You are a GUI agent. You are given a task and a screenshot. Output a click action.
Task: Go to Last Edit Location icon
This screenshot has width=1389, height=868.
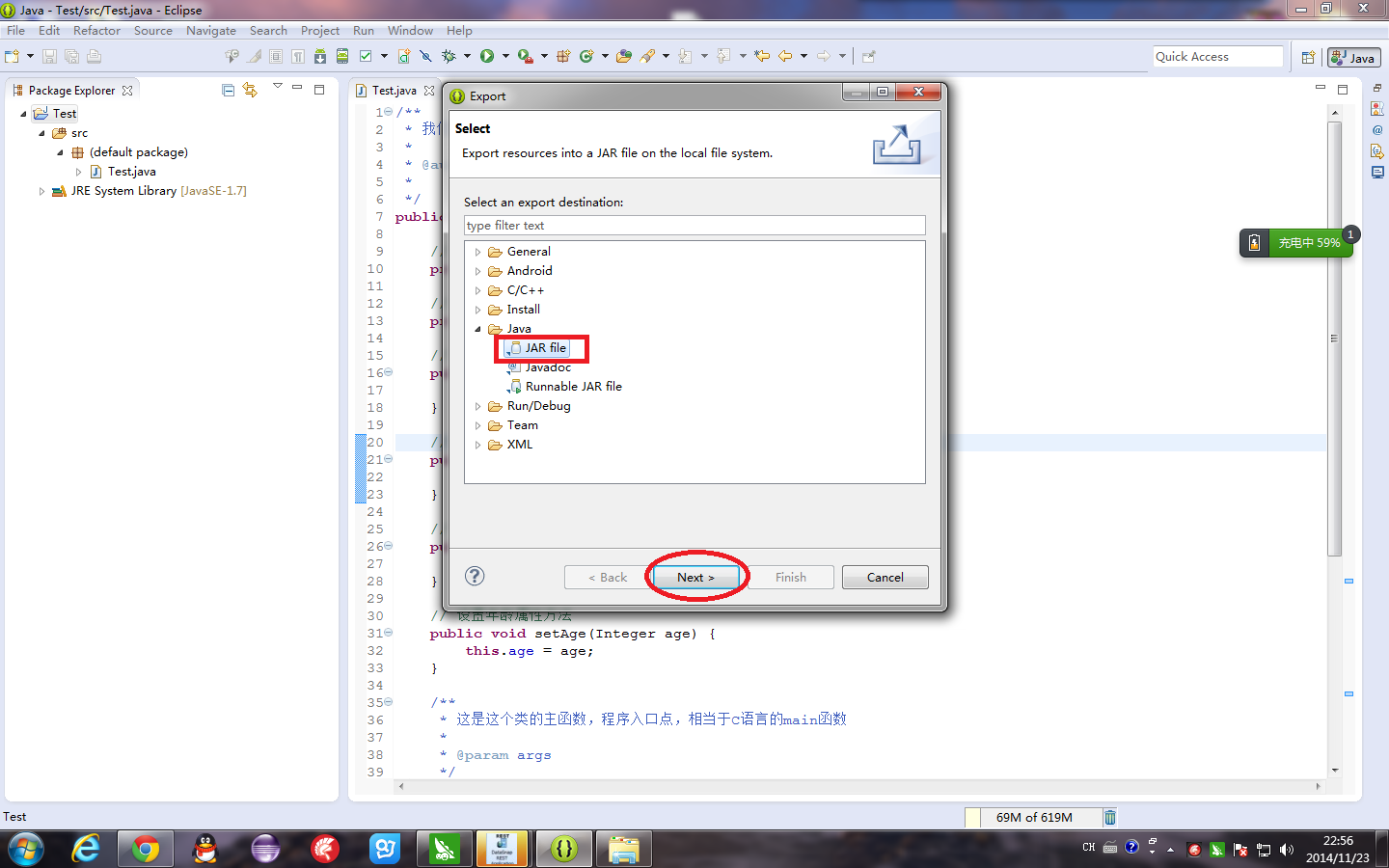click(762, 56)
